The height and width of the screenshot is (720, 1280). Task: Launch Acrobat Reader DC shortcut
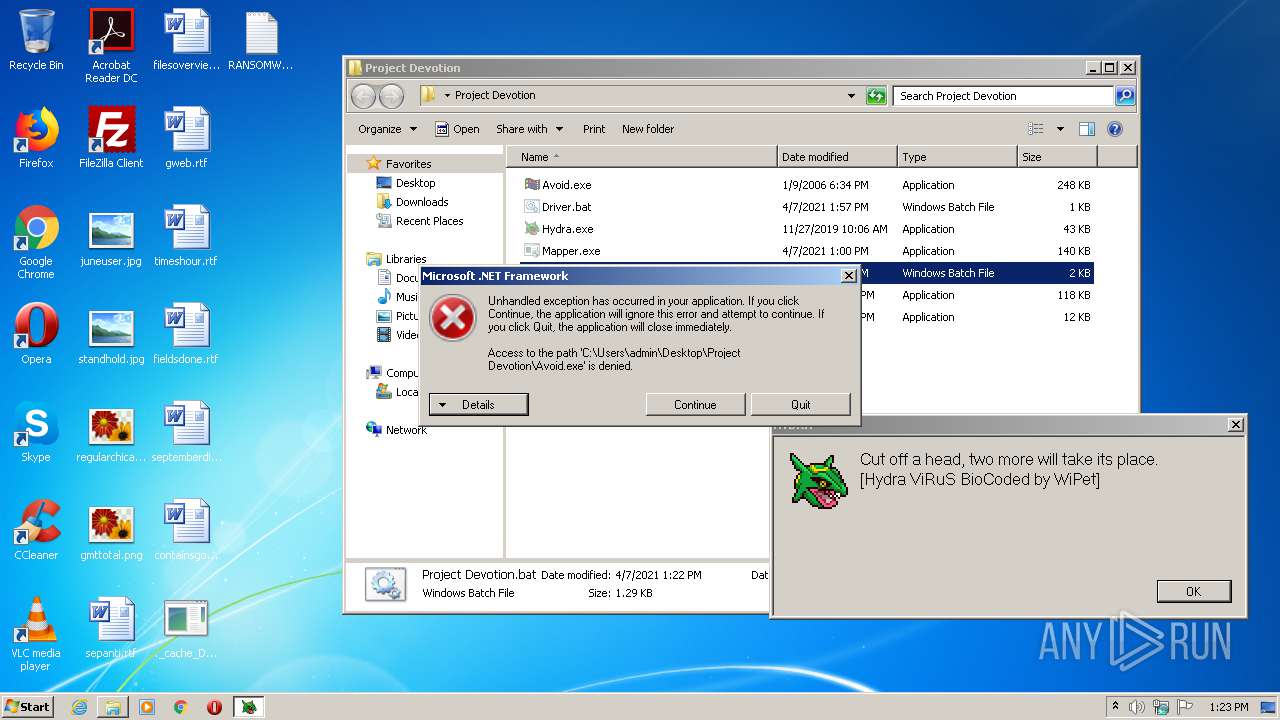pyautogui.click(x=111, y=46)
